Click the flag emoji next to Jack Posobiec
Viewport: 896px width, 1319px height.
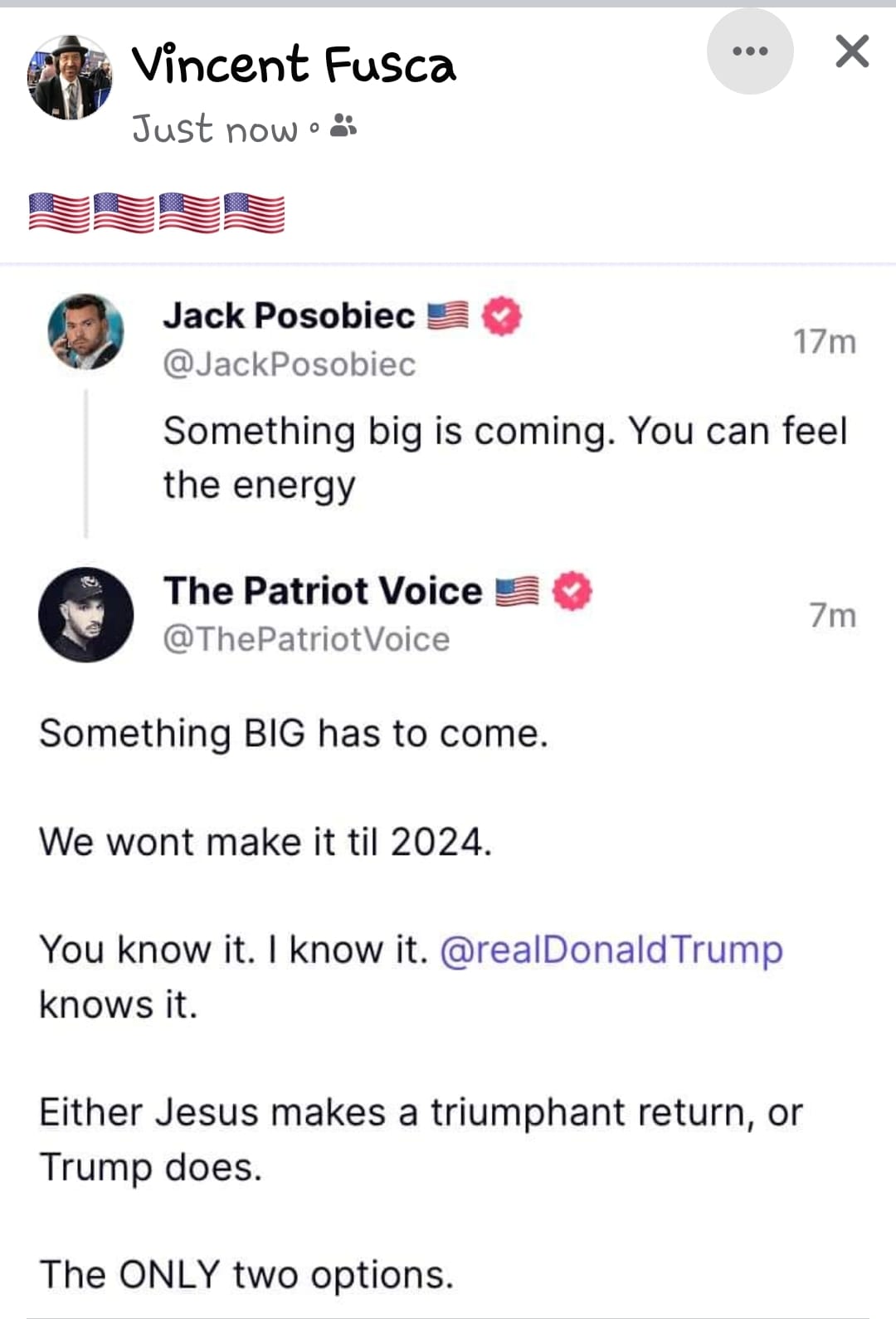(448, 316)
